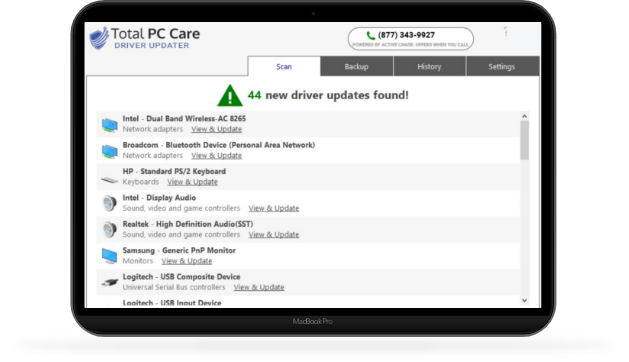Open the help question mark icon
Viewport: 629px width, 362px height.
[x=506, y=31]
